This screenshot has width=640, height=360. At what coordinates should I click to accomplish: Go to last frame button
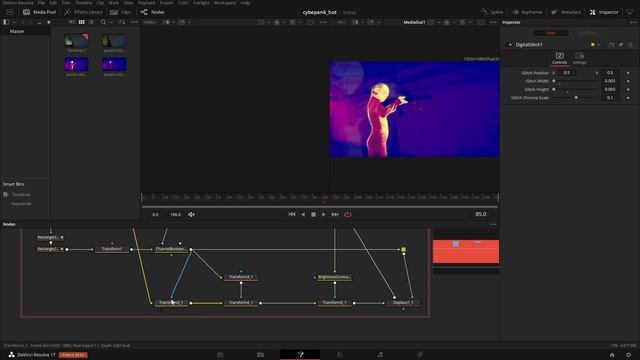(x=335, y=214)
